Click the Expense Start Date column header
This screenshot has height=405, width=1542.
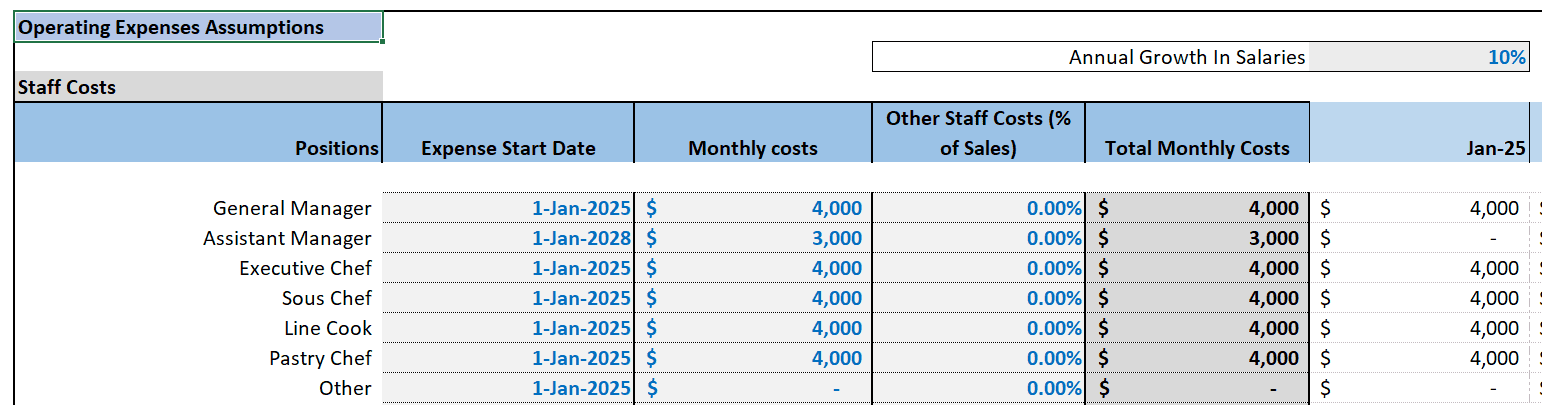[508, 133]
